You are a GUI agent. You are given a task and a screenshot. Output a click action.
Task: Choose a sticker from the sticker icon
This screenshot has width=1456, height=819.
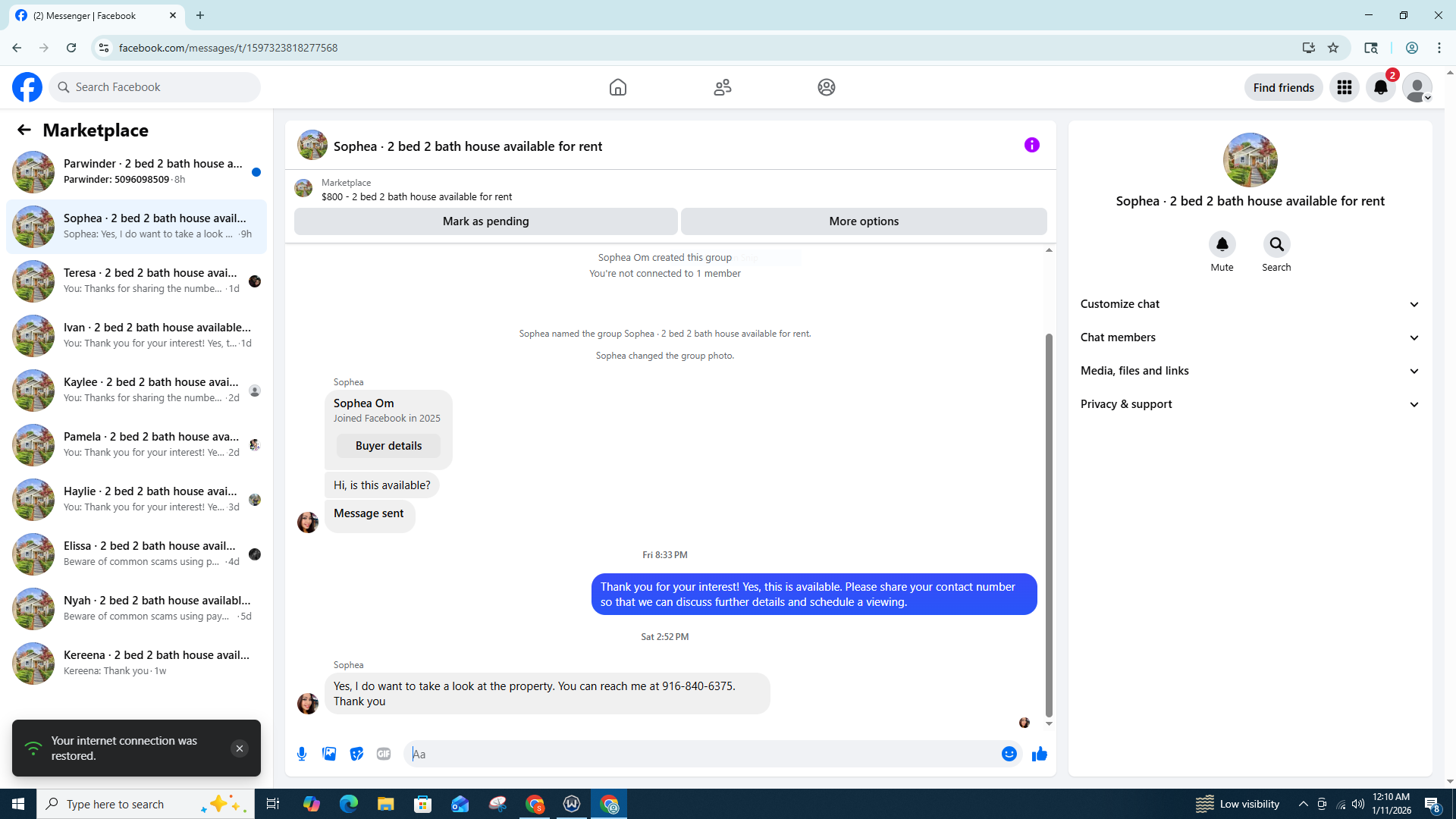[x=356, y=754]
